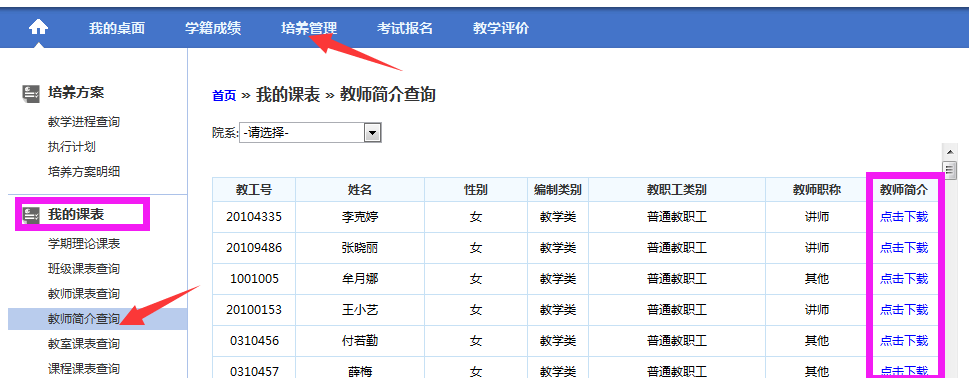Download profile for 付若勤
Viewport: 969px width, 378px height.
pyautogui.click(x=904, y=340)
